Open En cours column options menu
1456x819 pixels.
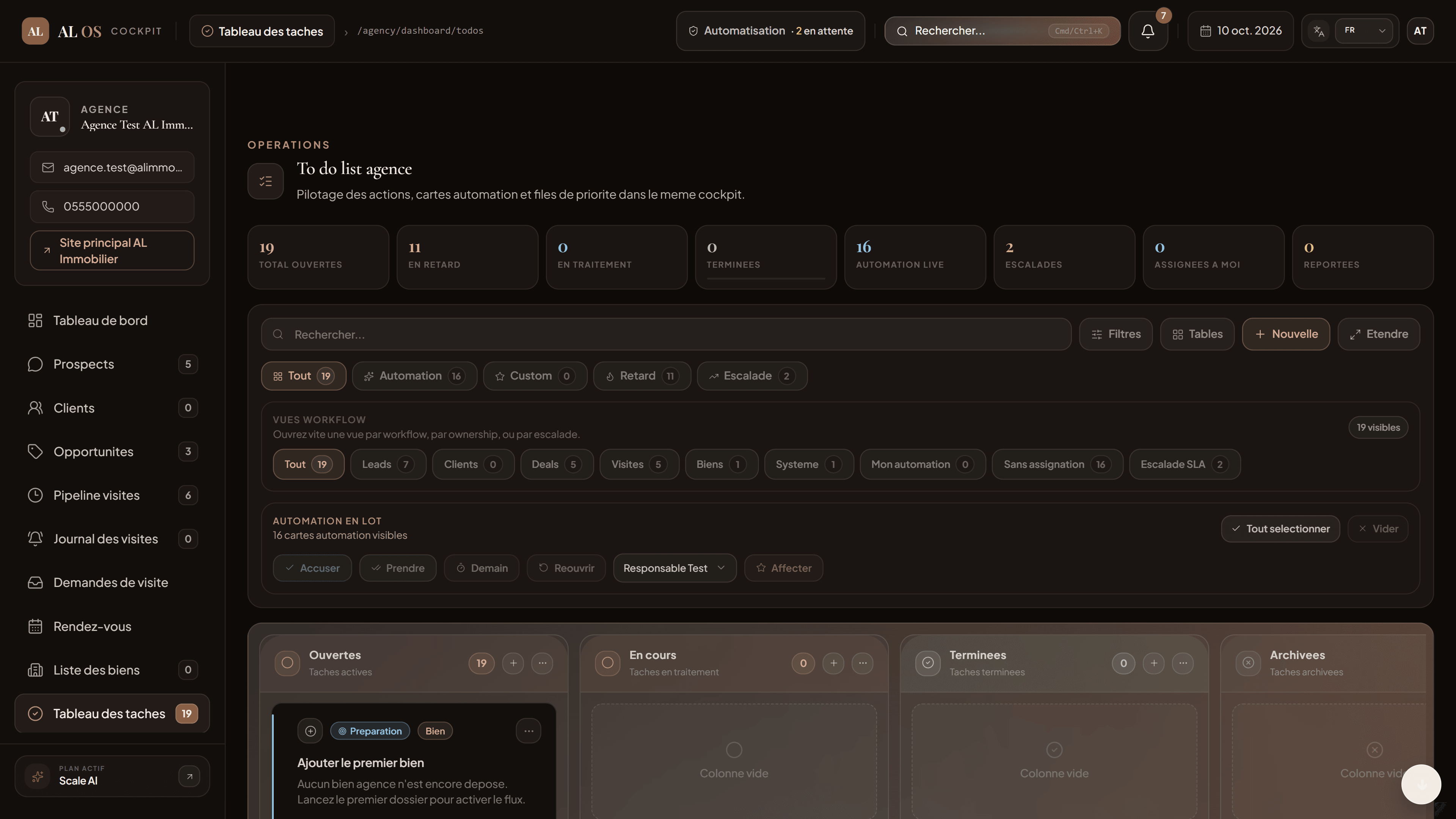[x=863, y=663]
